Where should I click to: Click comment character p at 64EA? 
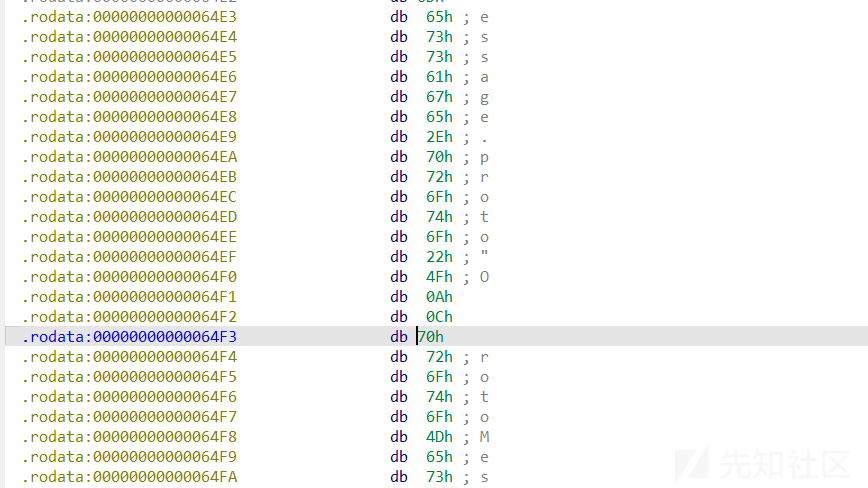pos(484,158)
